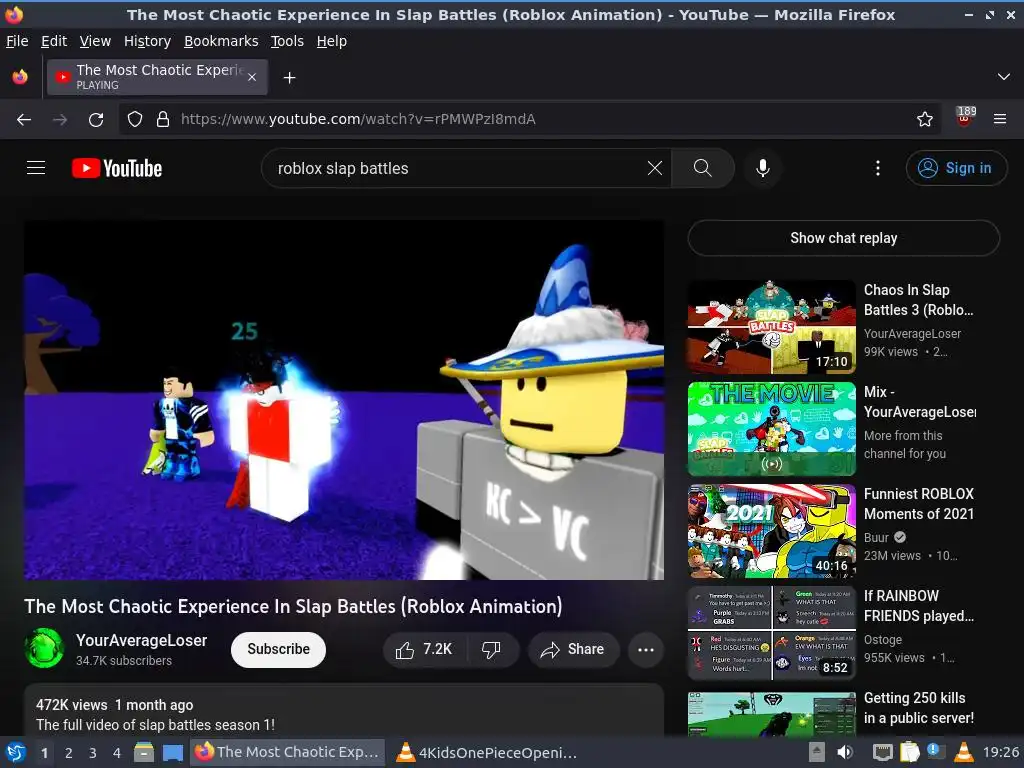Open the Bookmarks menu
The width and height of the screenshot is (1024, 768).
[x=221, y=41]
